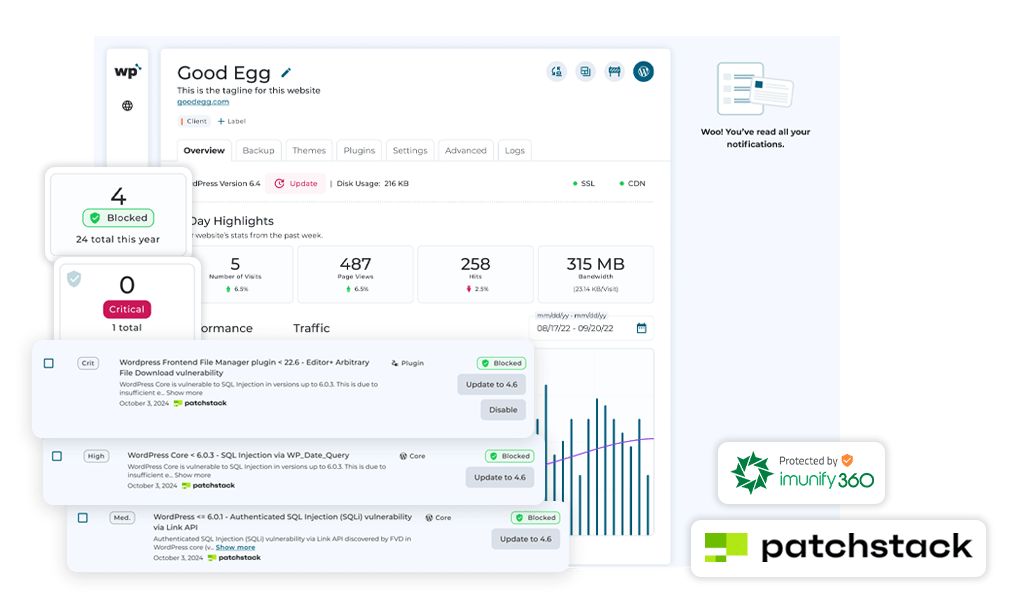The width and height of the screenshot is (1024, 601).
Task: Expand Show more on Link API vulnerability
Action: point(235,548)
